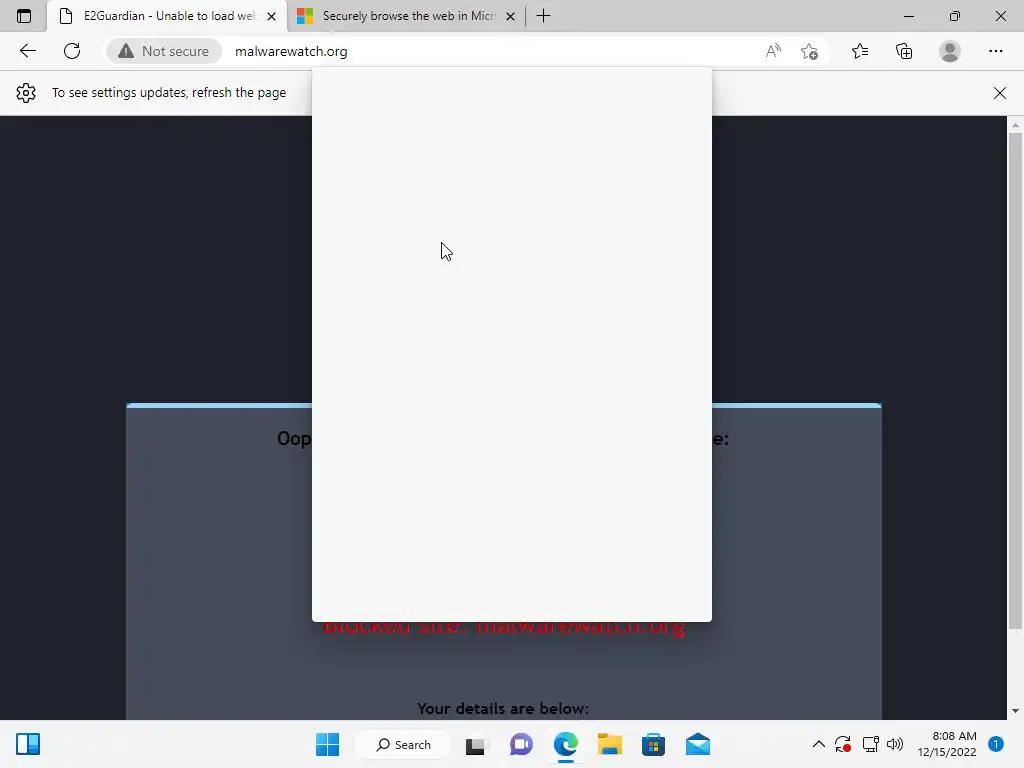This screenshot has height=768, width=1024.
Task: Open File Explorer on taskbar
Action: 609,744
